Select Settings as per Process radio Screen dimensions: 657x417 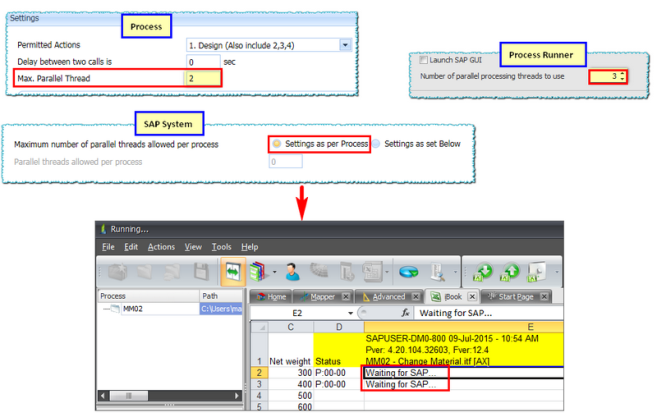point(277,144)
